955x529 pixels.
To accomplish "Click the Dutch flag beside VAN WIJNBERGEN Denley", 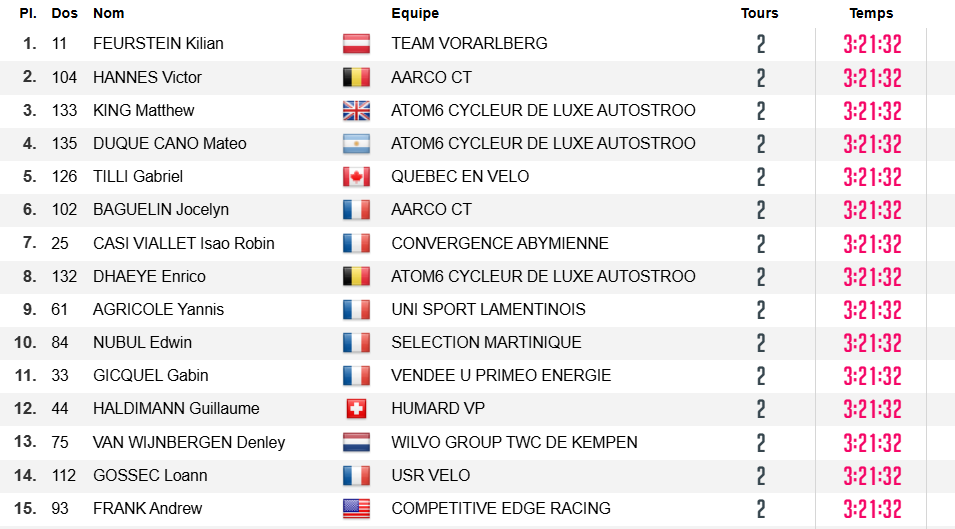I will click(356, 442).
